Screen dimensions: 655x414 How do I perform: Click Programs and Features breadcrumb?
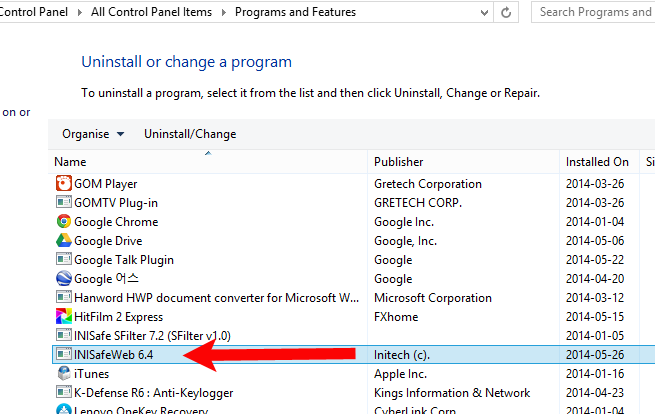295,12
